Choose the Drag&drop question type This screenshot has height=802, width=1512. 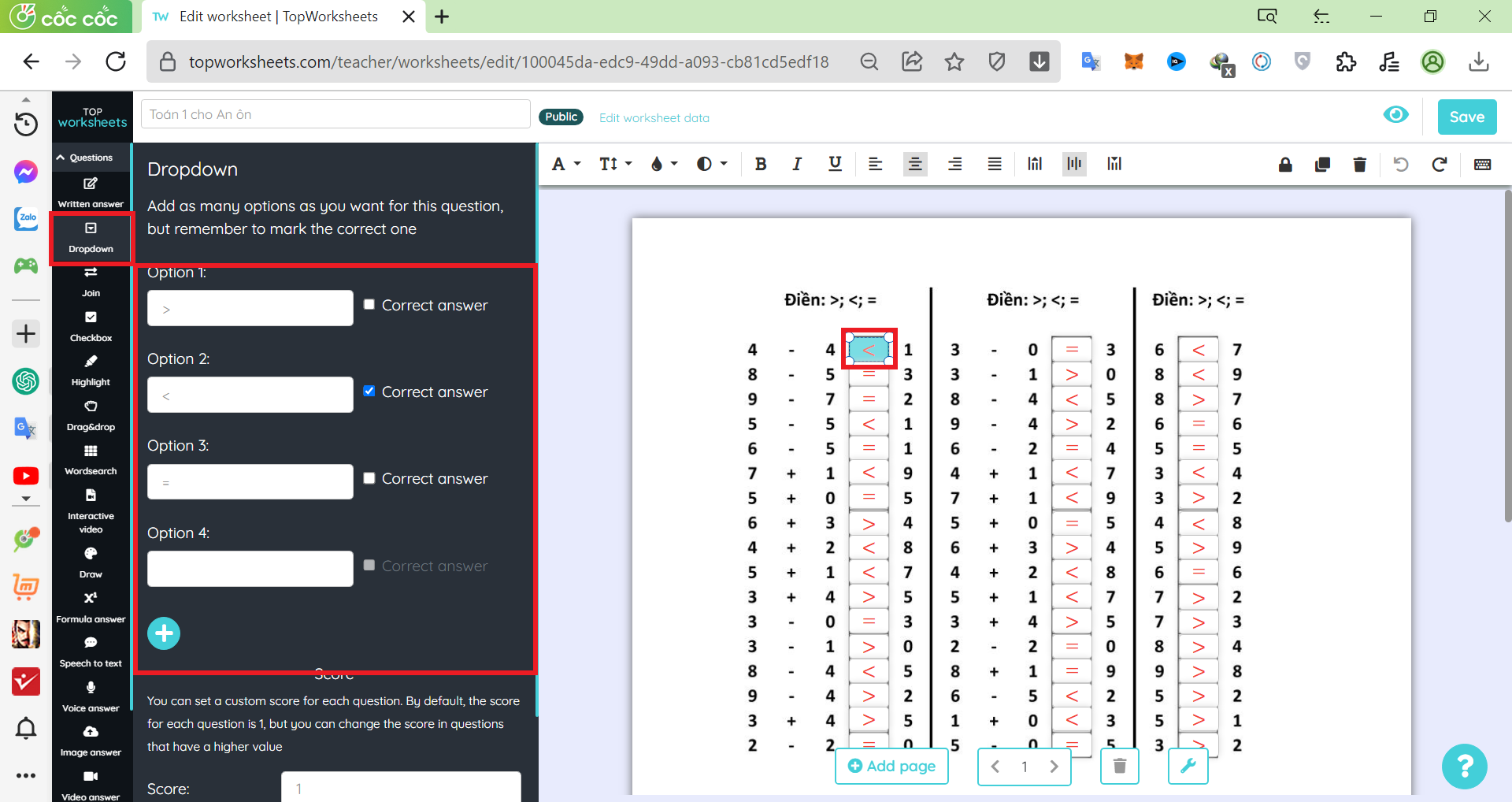[x=91, y=415]
